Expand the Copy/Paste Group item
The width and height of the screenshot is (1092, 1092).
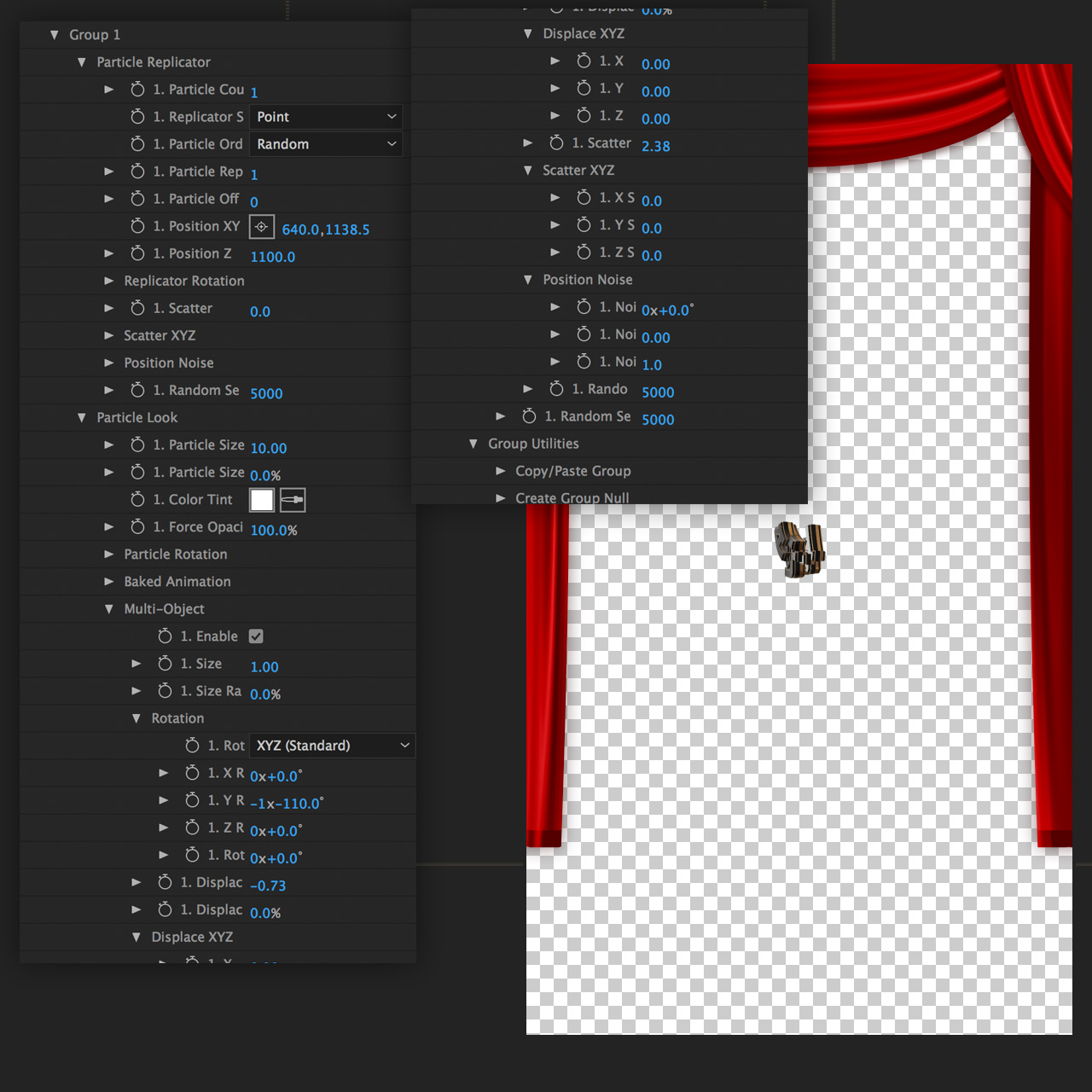click(501, 471)
